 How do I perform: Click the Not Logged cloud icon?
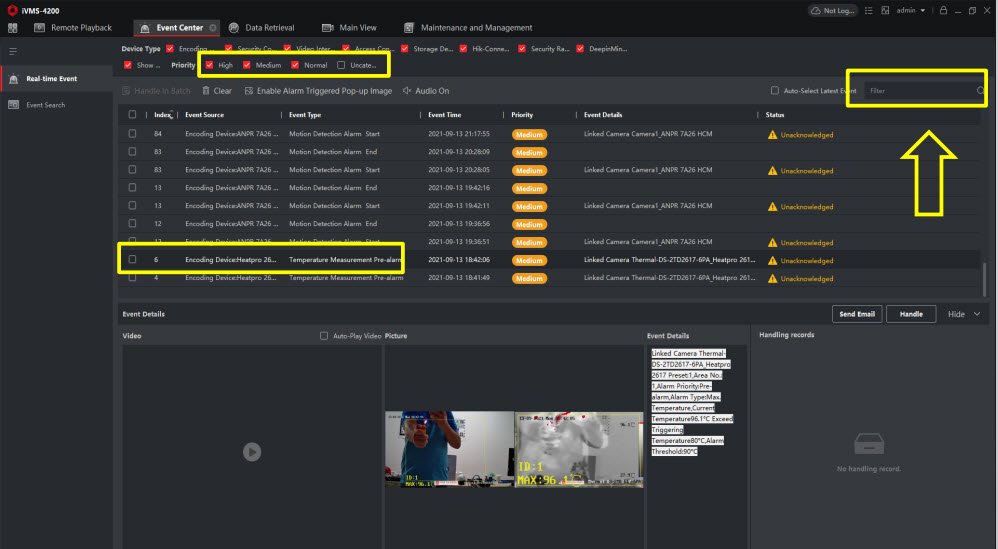click(x=817, y=10)
